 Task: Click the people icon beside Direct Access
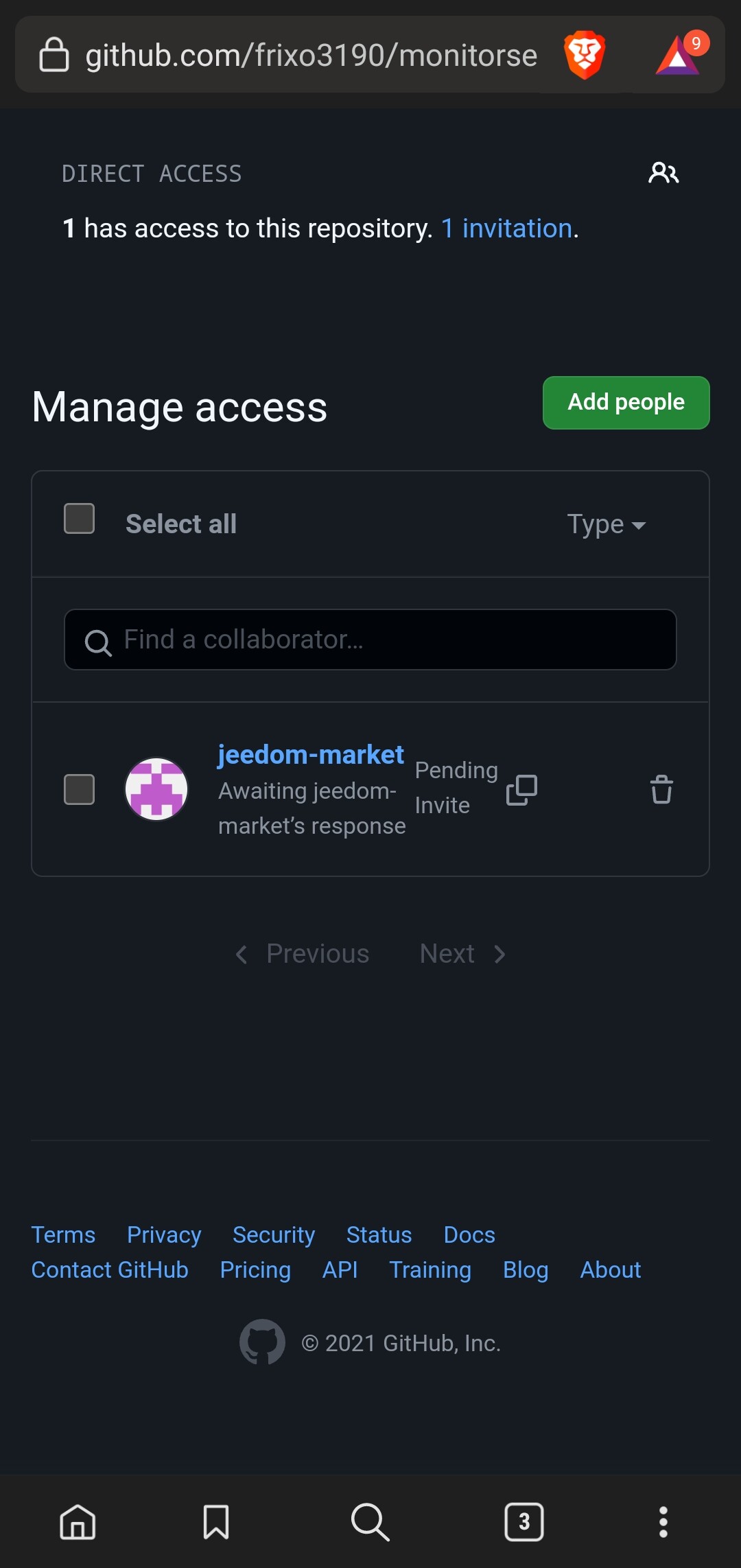[663, 173]
